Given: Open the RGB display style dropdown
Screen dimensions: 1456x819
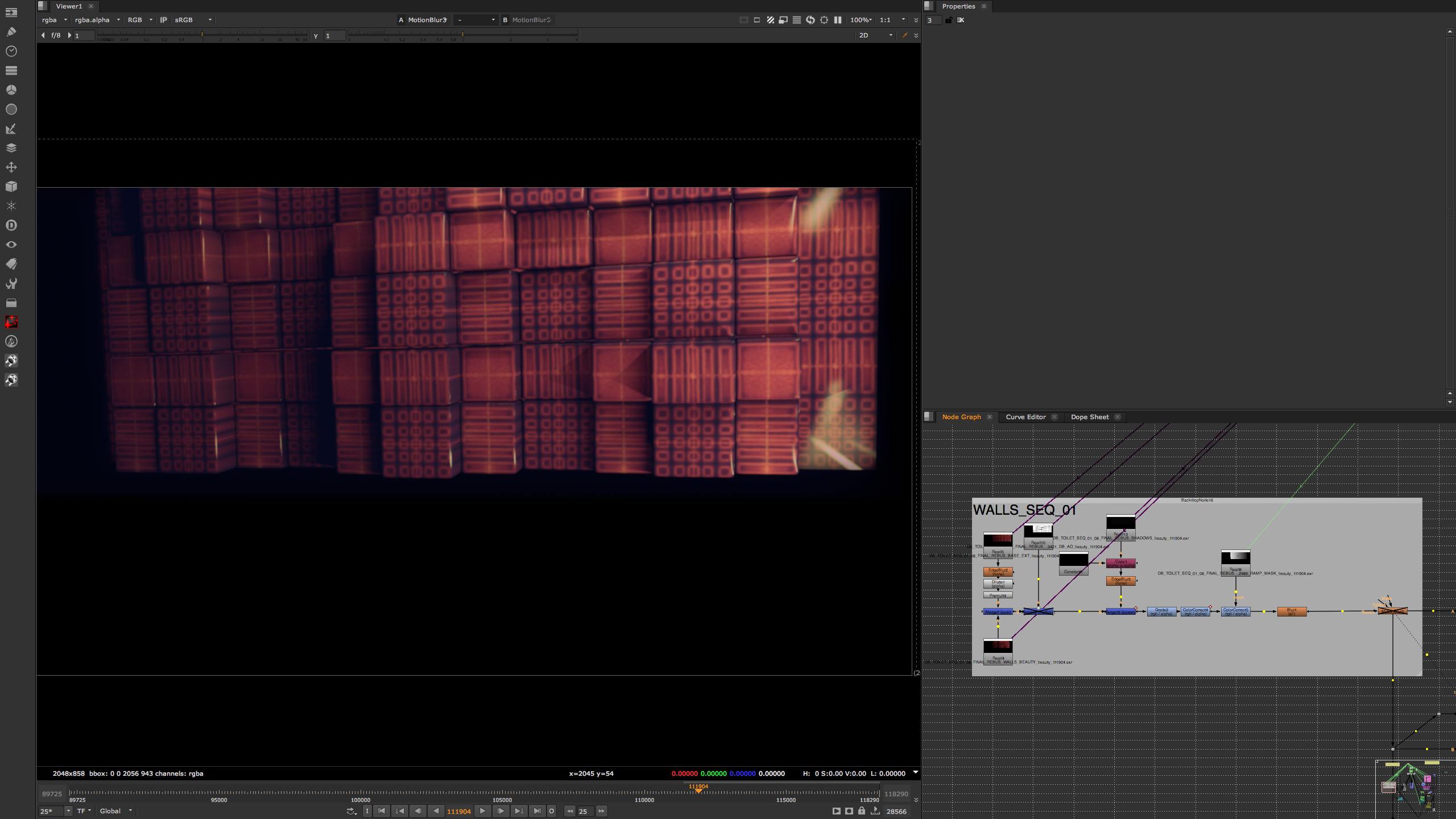Looking at the screenshot, I should [x=140, y=20].
